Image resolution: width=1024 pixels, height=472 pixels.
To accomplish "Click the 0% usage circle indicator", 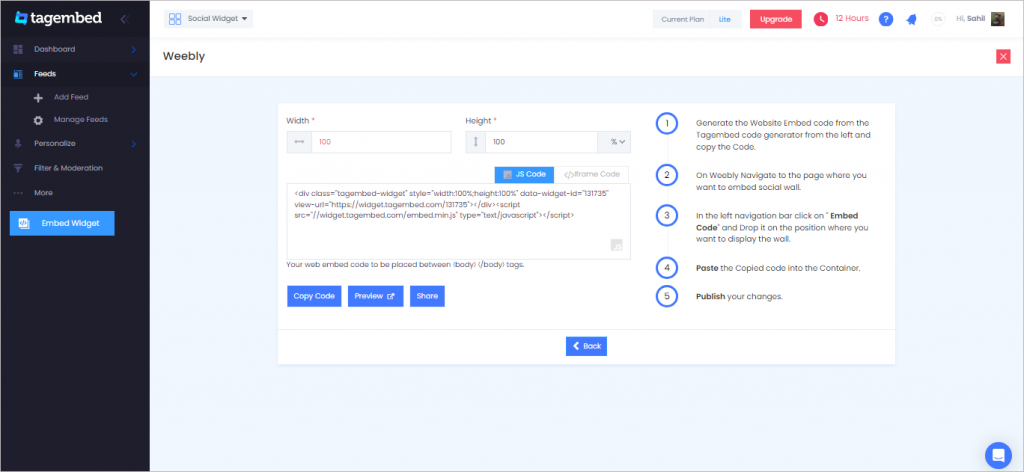I will click(938, 19).
